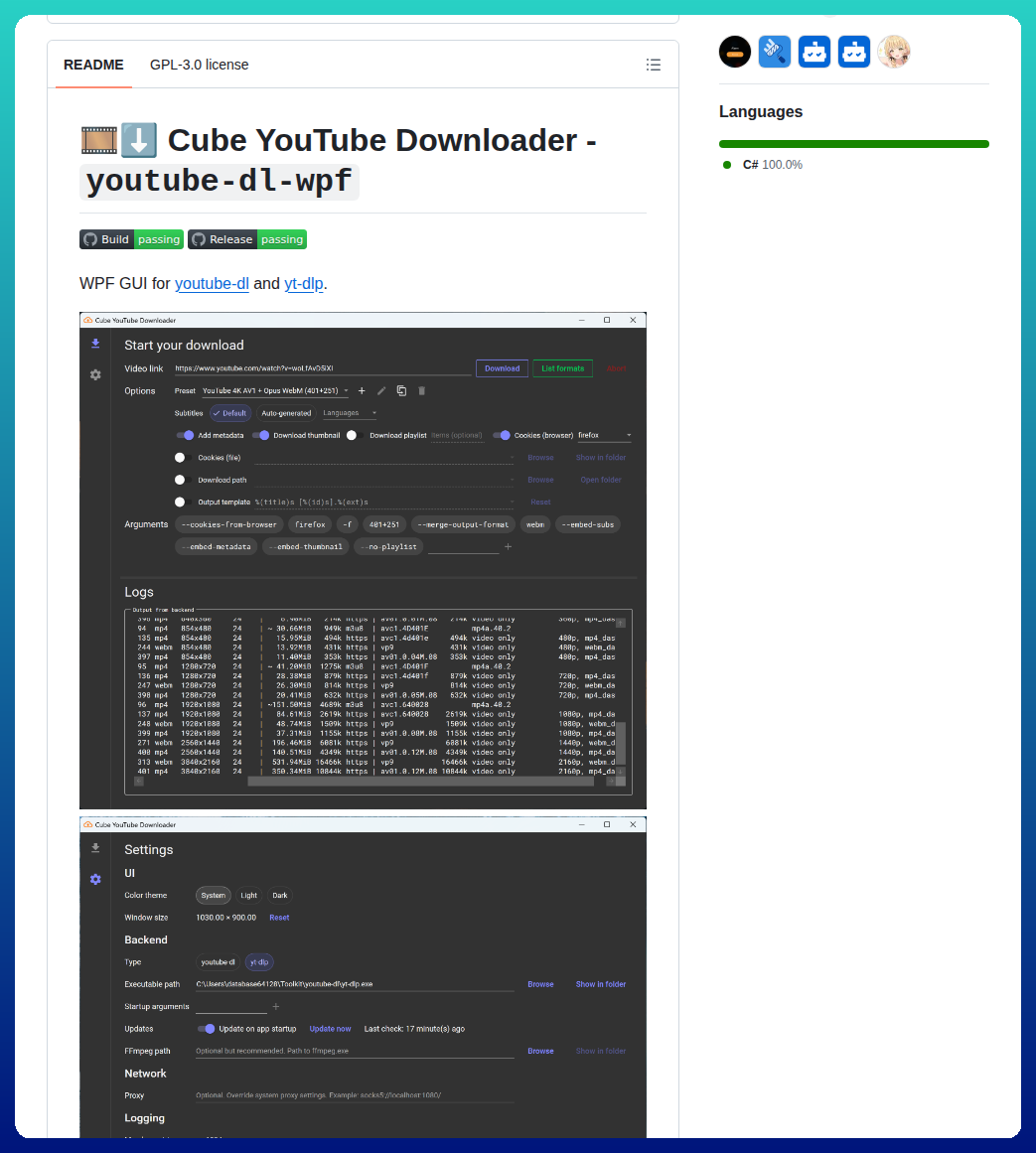Select settings gear in first app window sidebar
Image resolution: width=1036 pixels, height=1153 pixels.
tap(95, 375)
